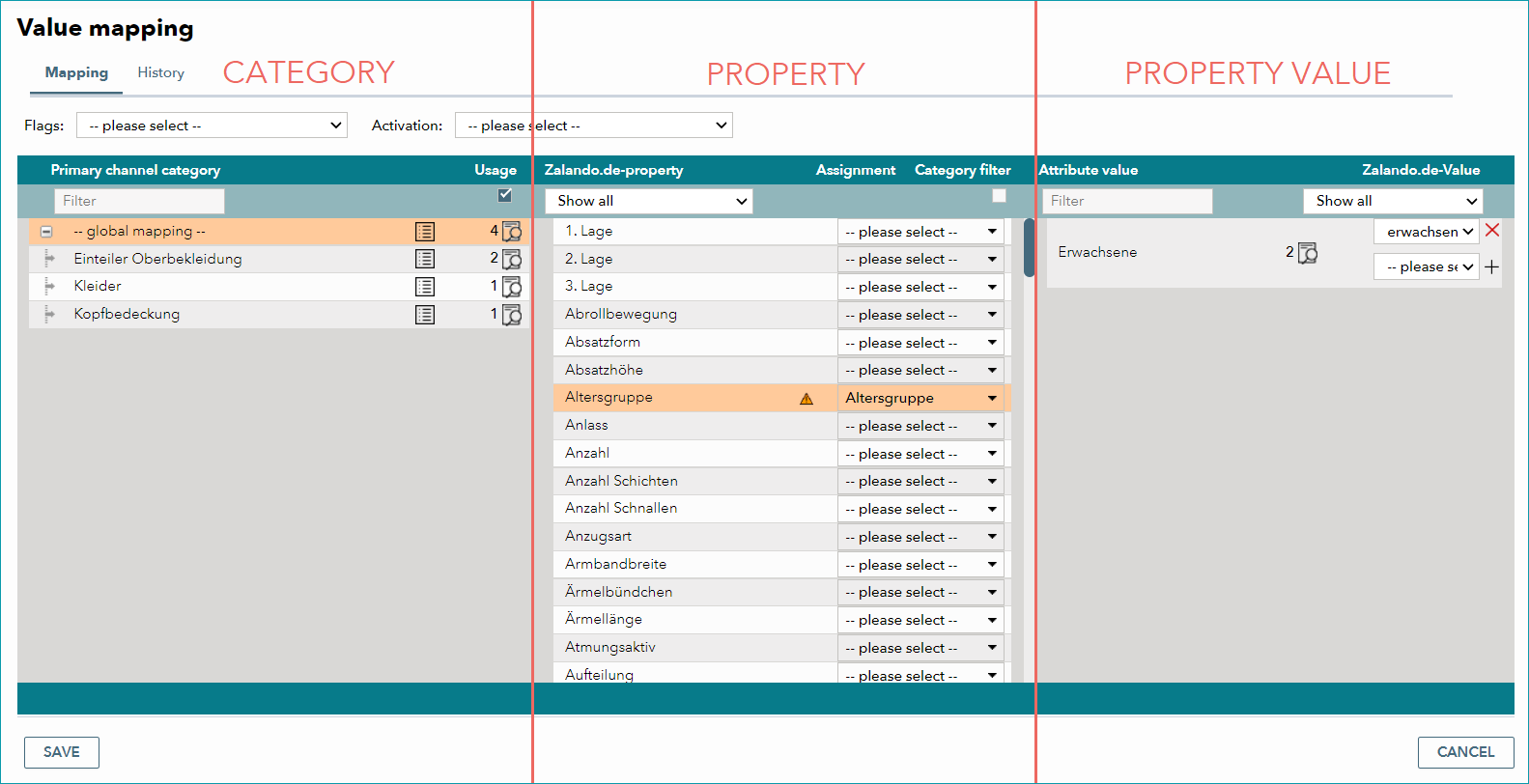Open the Activation dropdown

(594, 126)
